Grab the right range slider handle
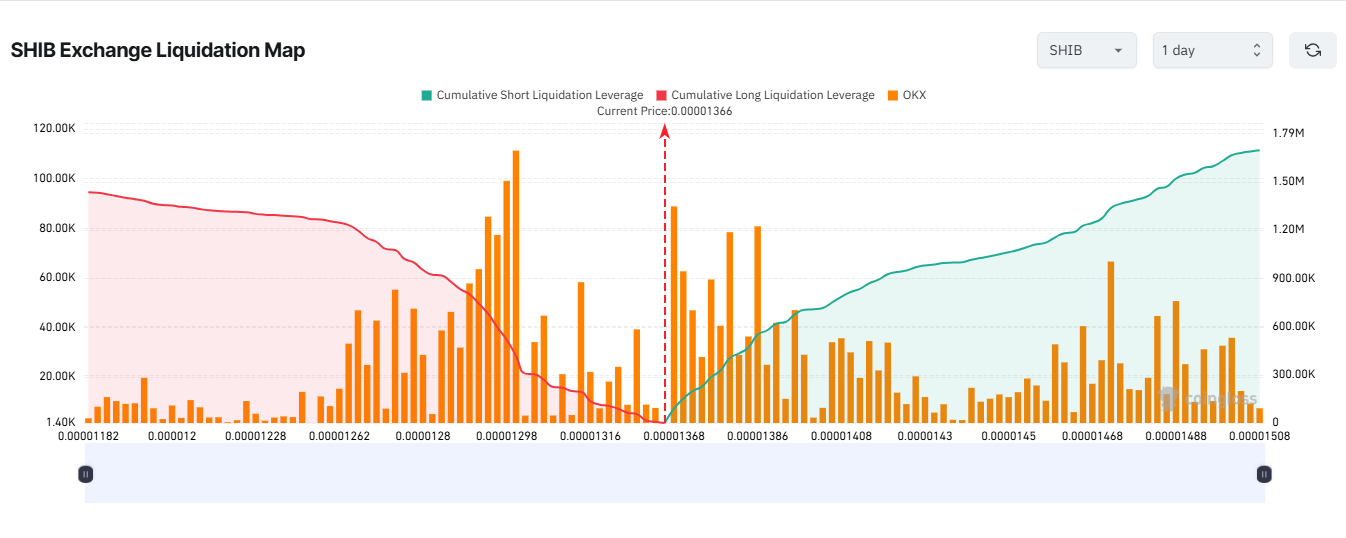The width and height of the screenshot is (1346, 538). tap(1264, 474)
